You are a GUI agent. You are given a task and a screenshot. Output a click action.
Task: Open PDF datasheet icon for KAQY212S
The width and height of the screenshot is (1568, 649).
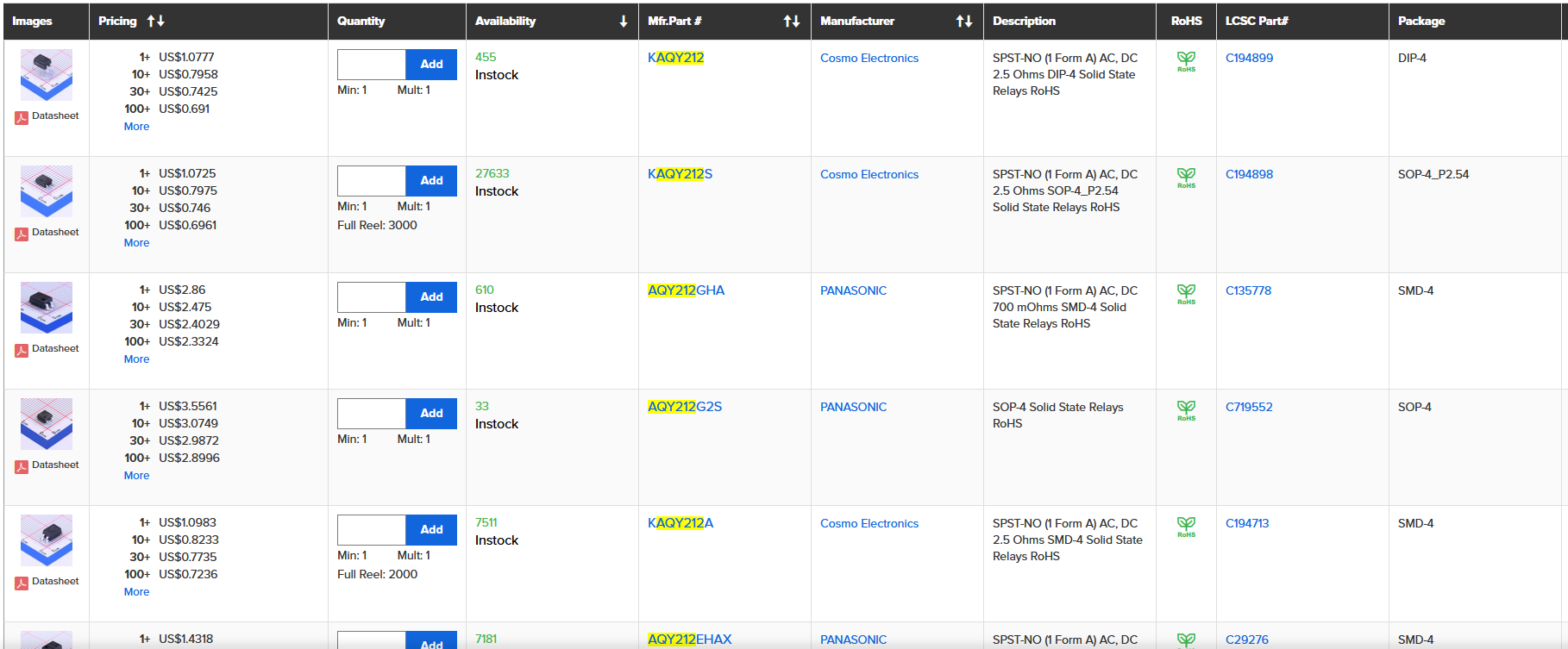click(x=22, y=234)
